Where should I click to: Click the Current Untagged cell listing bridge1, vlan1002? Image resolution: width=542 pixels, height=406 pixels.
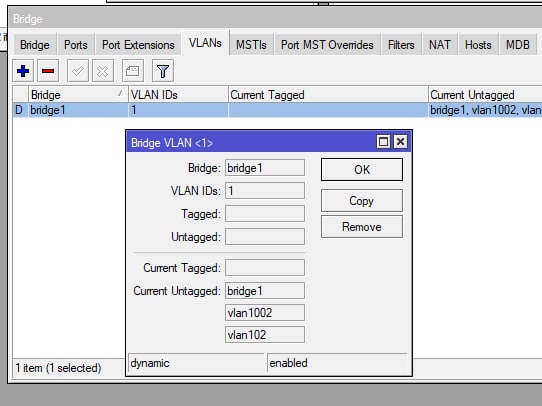[485, 110]
